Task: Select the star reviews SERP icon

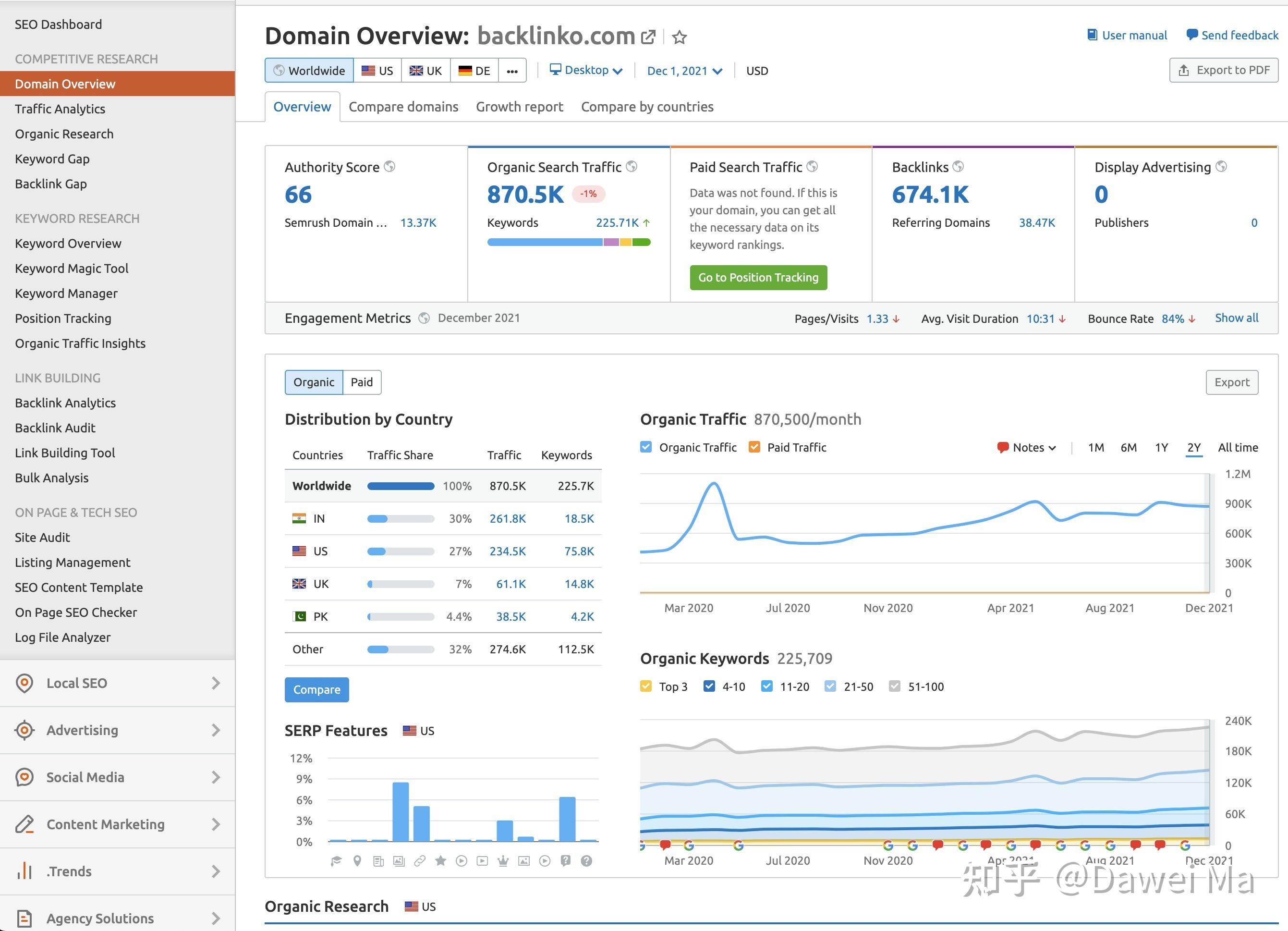Action: coord(441,861)
